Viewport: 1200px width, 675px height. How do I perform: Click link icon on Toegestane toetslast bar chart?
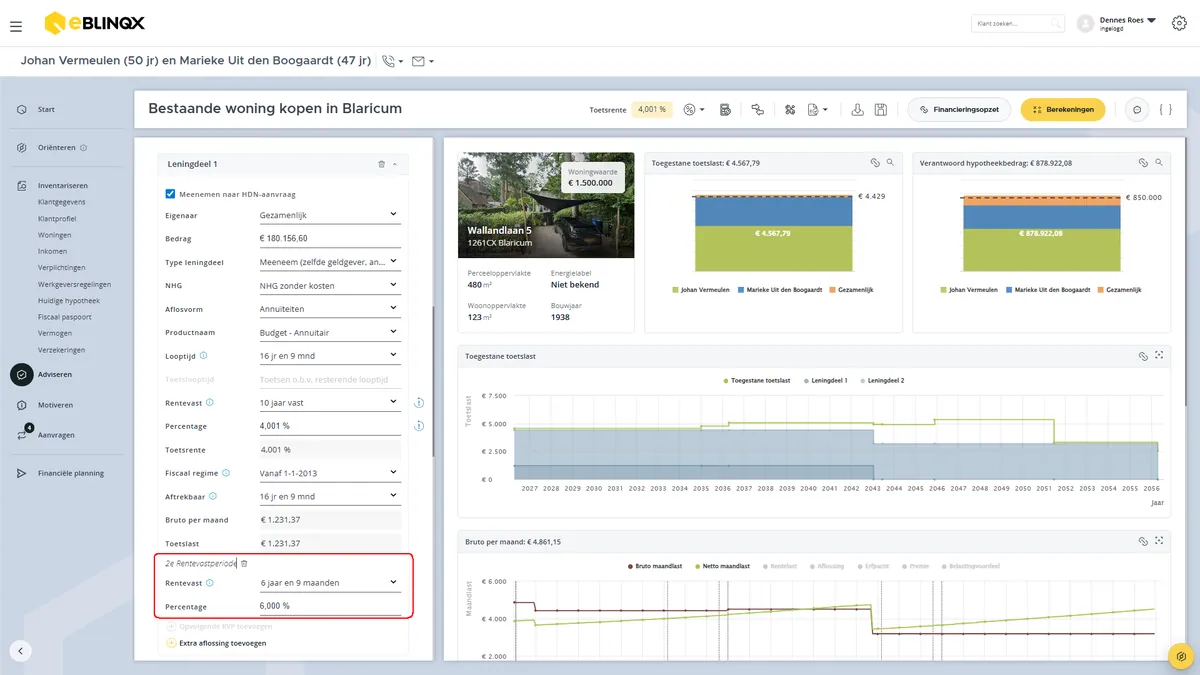874,162
